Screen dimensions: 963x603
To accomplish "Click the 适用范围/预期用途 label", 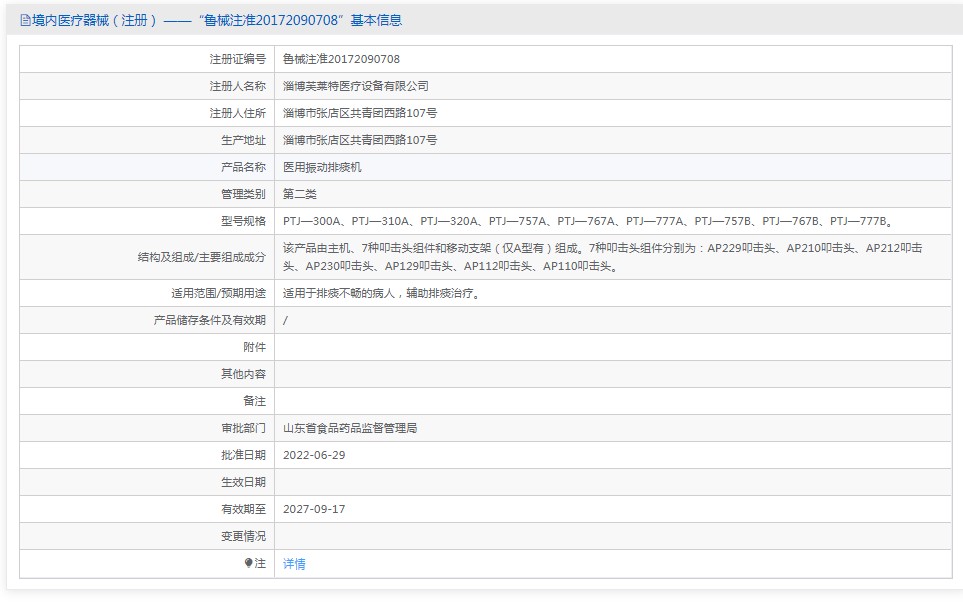I will coord(218,294).
